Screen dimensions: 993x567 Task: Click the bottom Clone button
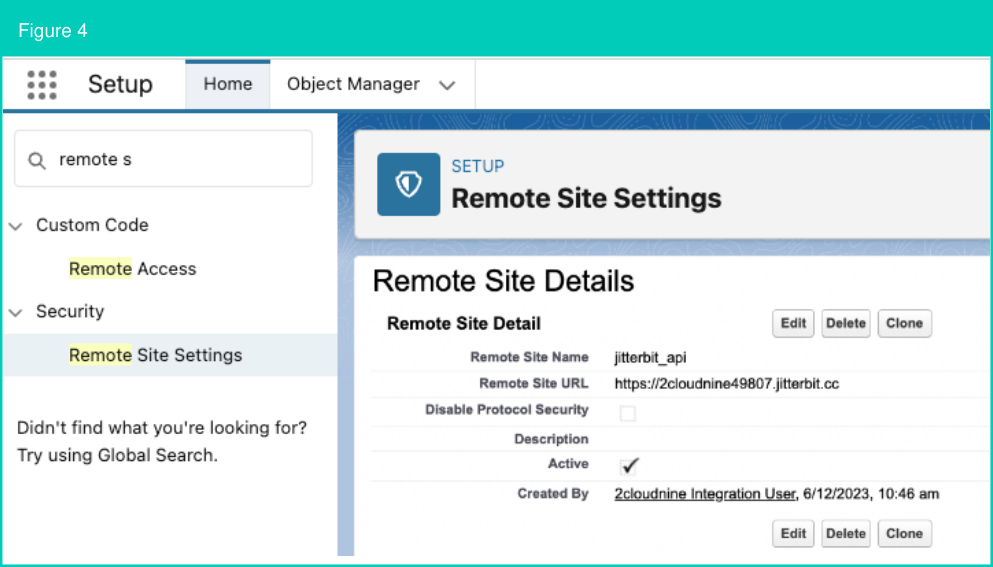(904, 533)
